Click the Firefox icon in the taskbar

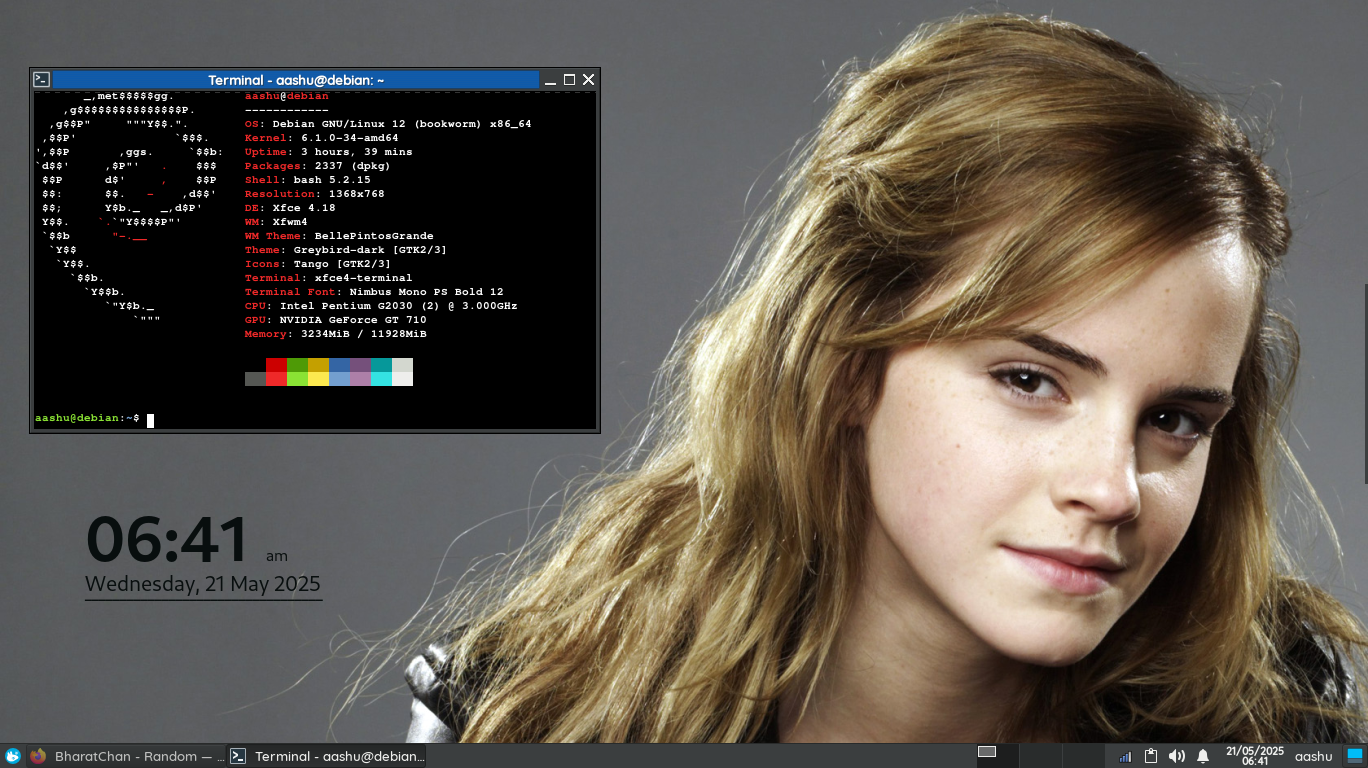coord(38,756)
